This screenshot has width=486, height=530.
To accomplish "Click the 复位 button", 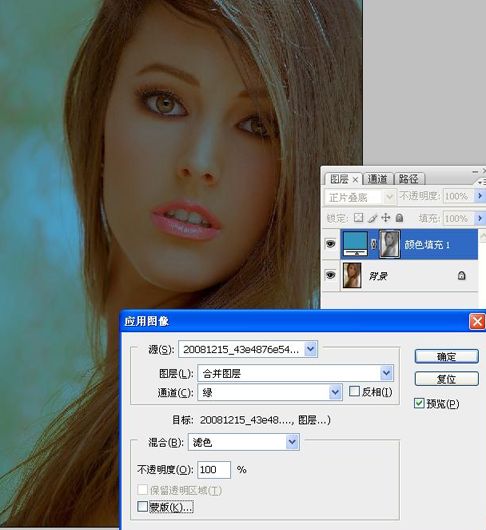I will (x=446, y=379).
